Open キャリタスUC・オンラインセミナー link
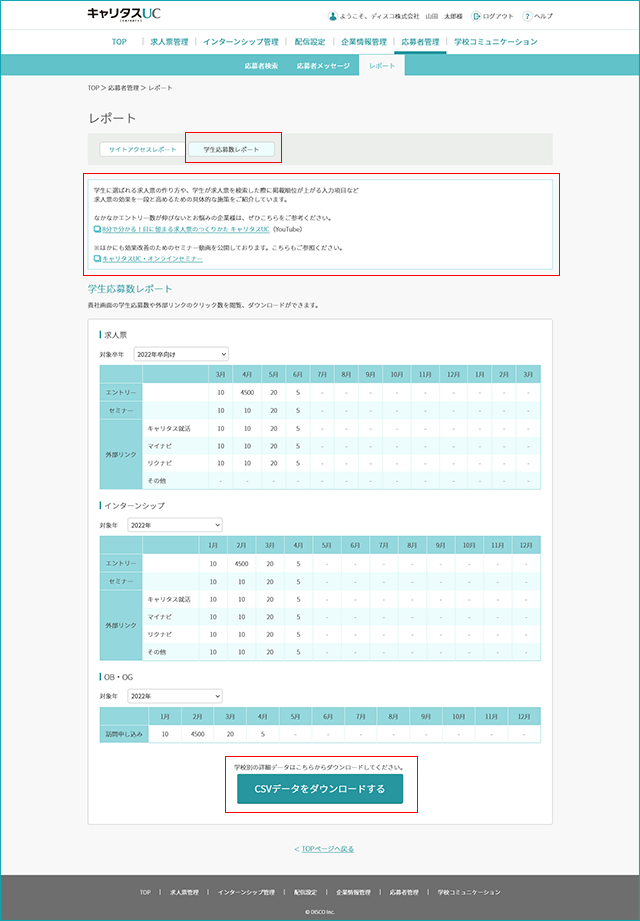640x921 pixels. pyautogui.click(x=153, y=258)
